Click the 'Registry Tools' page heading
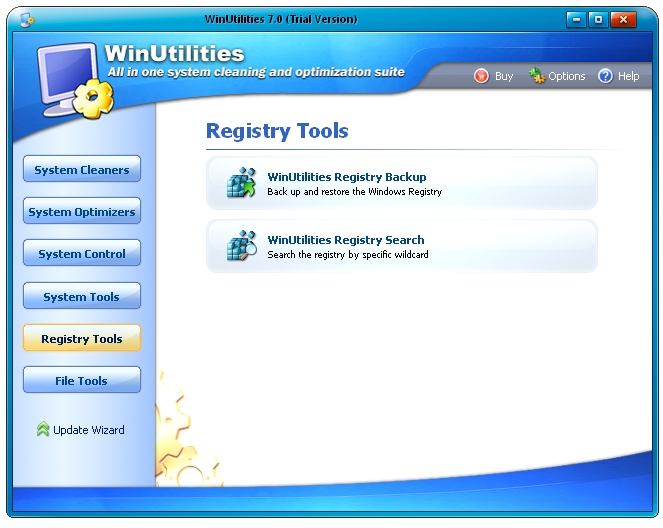The width and height of the screenshot is (663, 528). [x=277, y=131]
